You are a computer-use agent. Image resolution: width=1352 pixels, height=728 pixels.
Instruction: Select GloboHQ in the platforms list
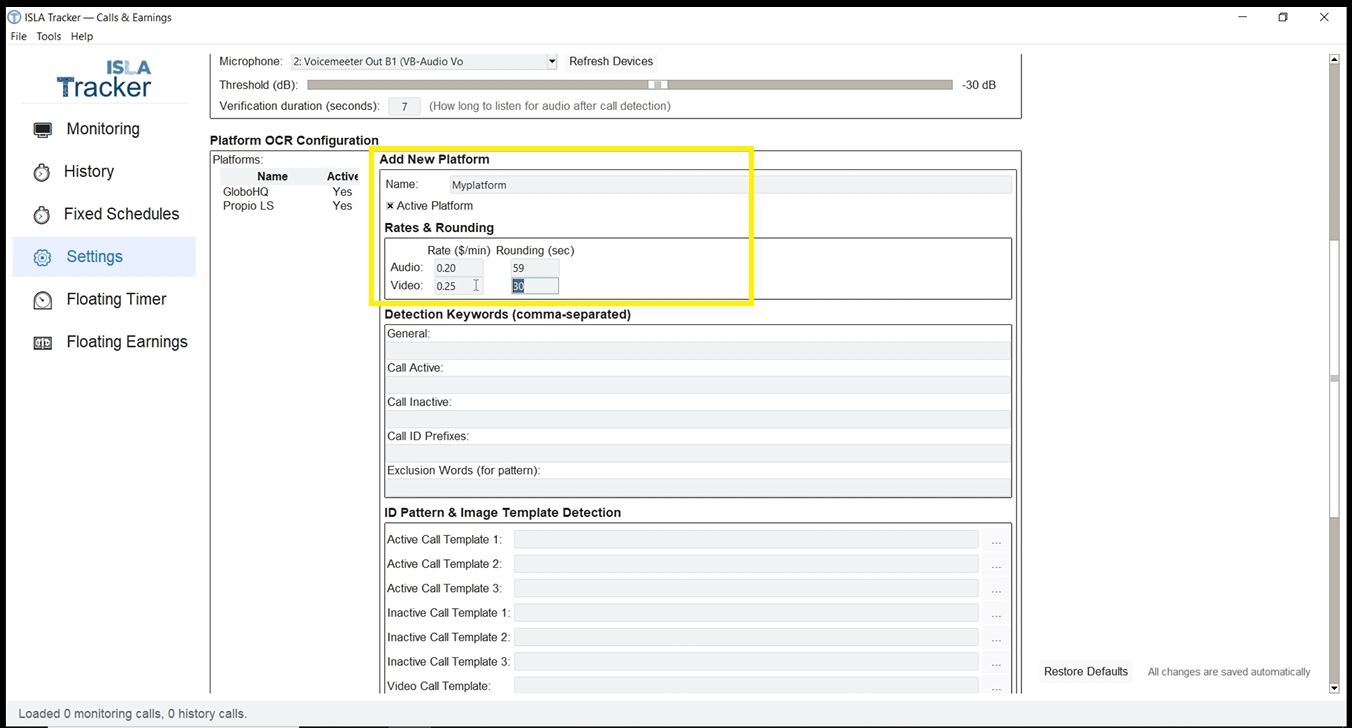(246, 192)
